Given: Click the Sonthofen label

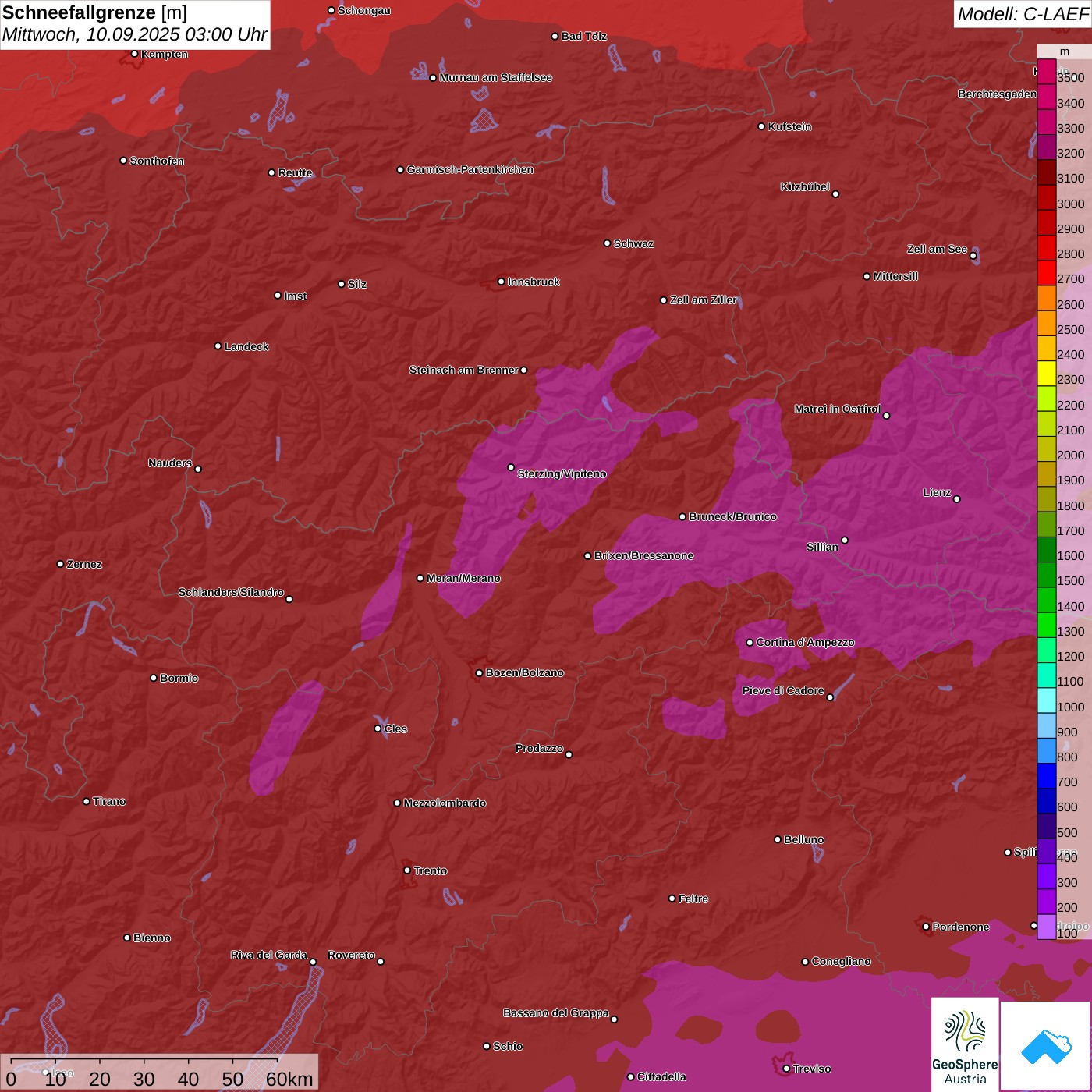Looking at the screenshot, I should (157, 161).
